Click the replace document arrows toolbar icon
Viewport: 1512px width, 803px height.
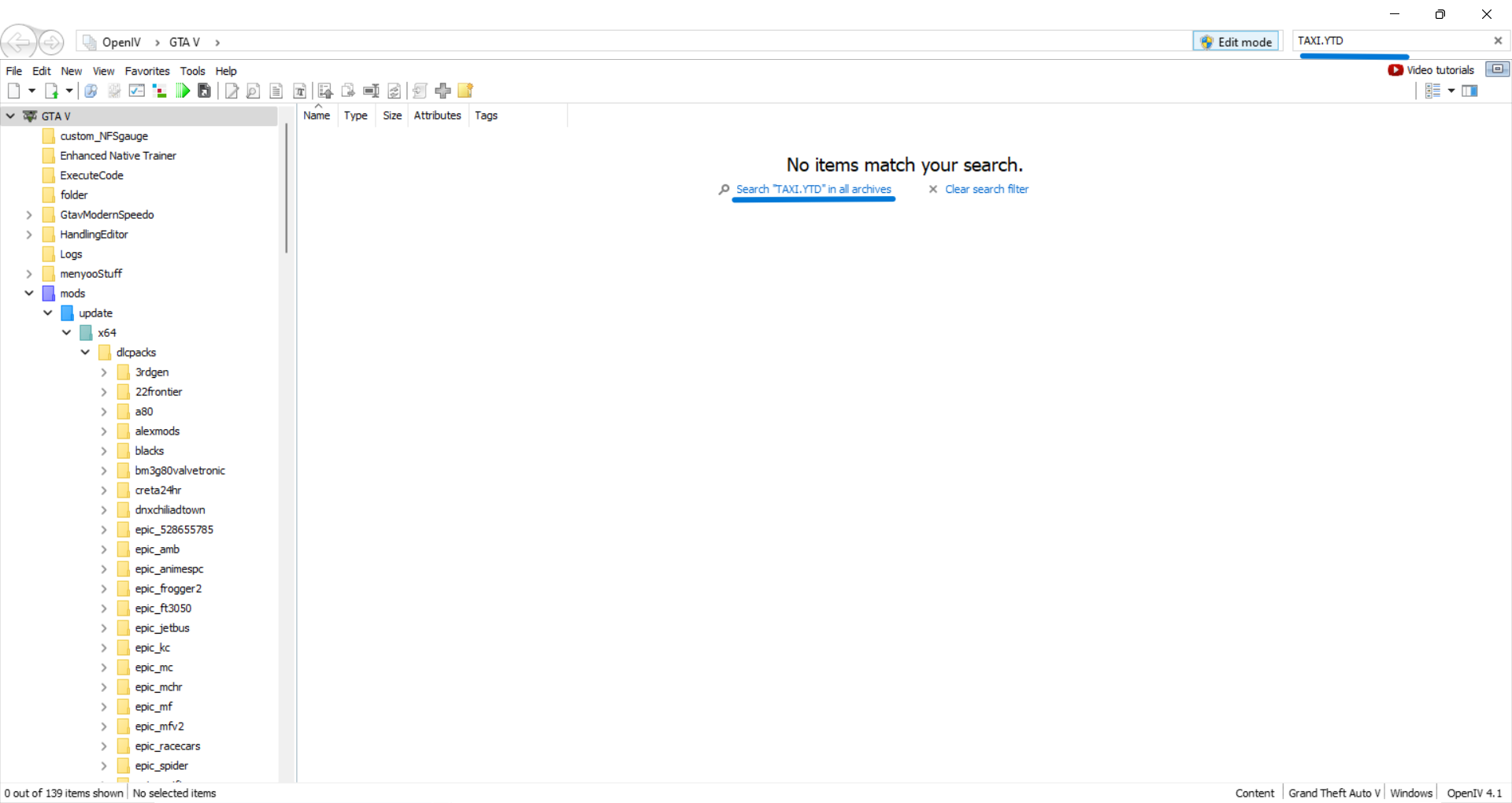[x=395, y=91]
